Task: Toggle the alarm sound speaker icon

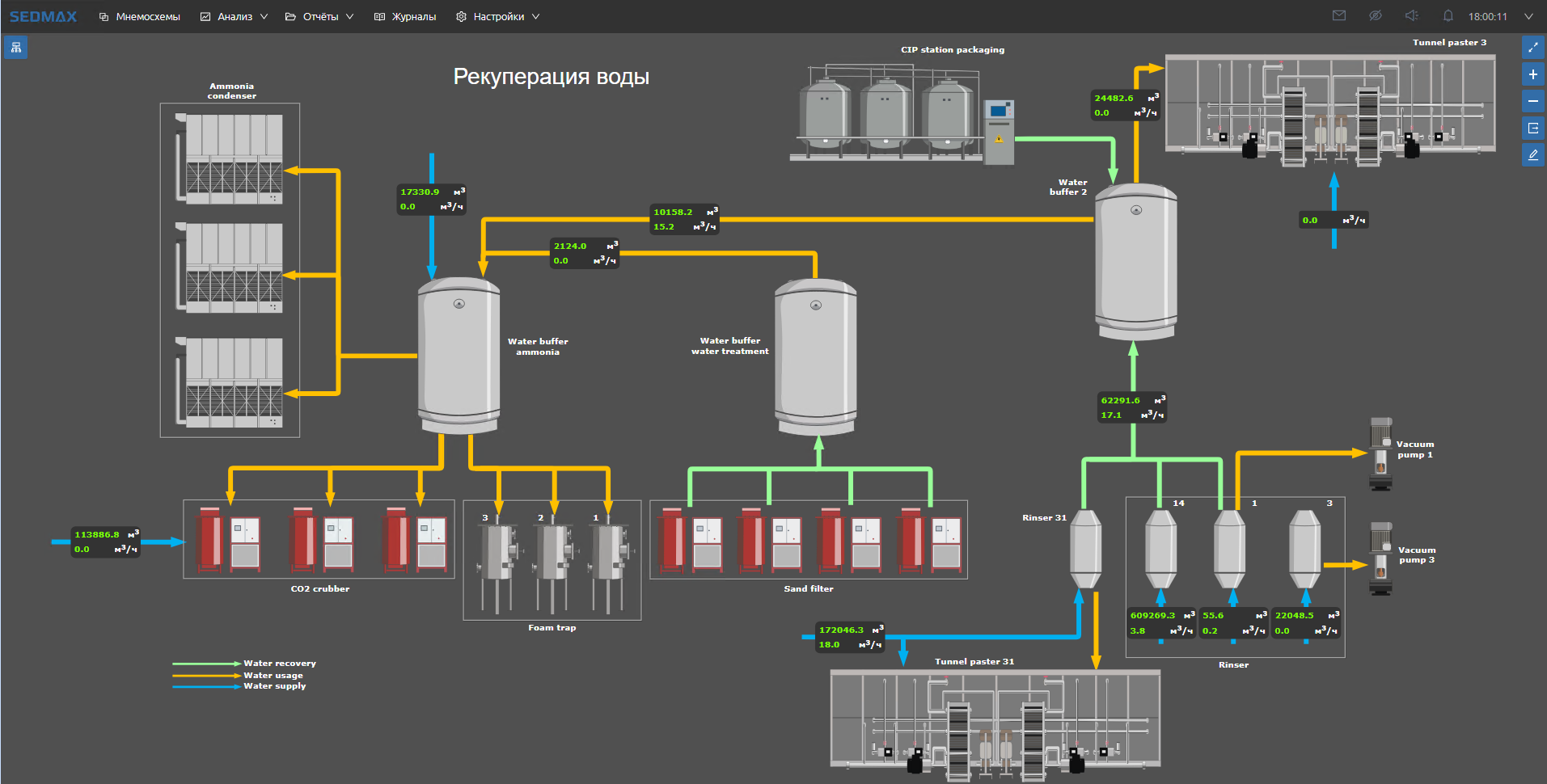Action: point(1411,16)
